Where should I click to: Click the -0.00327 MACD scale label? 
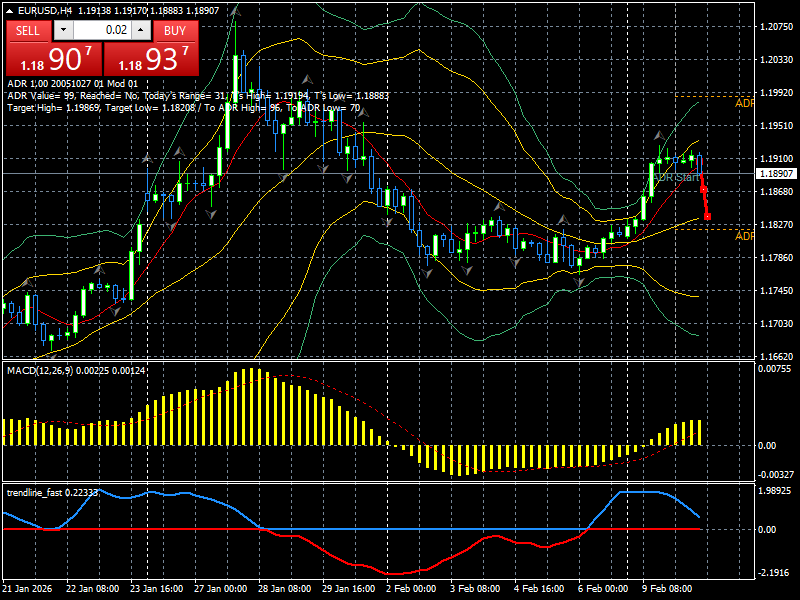point(776,474)
